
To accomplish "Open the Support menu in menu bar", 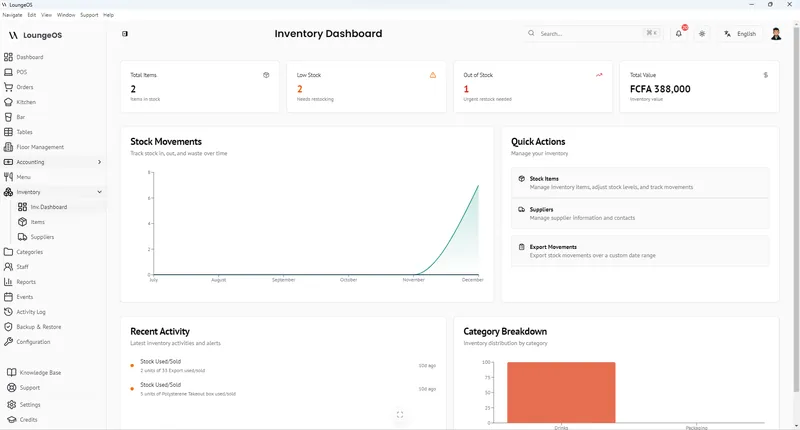I will click(89, 15).
